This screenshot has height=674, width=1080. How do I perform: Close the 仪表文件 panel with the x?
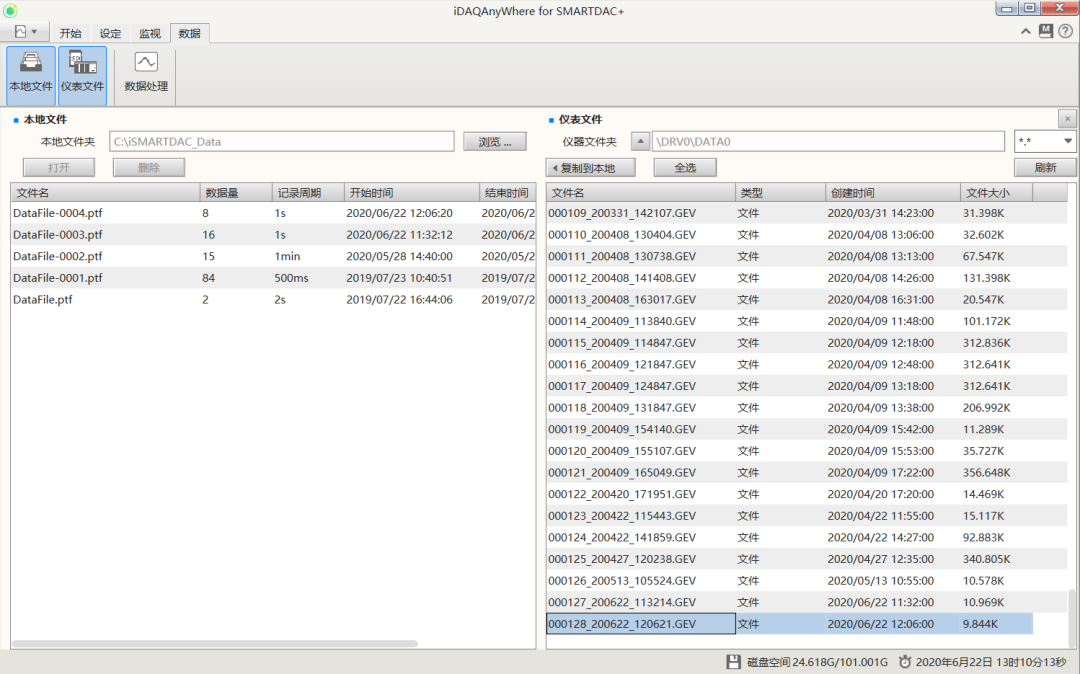pyautogui.click(x=1067, y=118)
